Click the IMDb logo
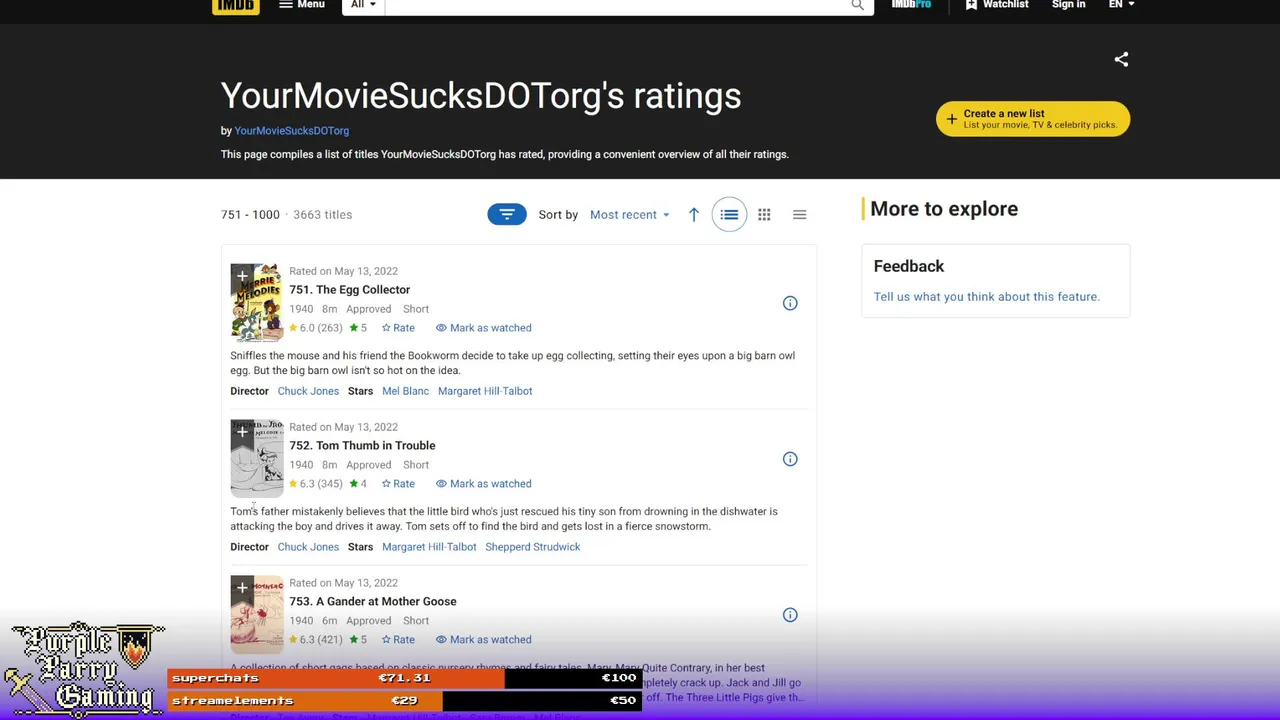 (235, 6)
